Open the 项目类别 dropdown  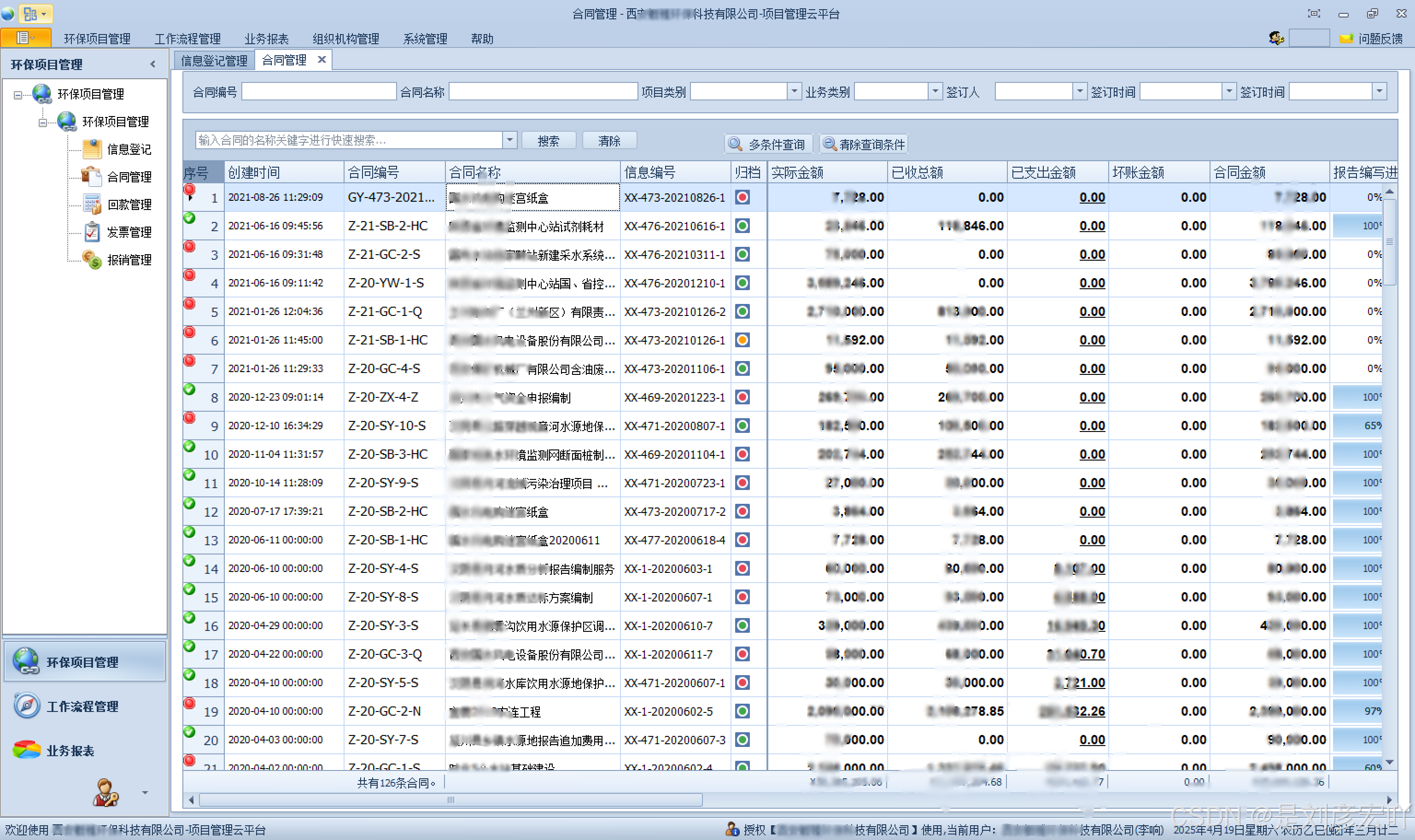click(794, 92)
